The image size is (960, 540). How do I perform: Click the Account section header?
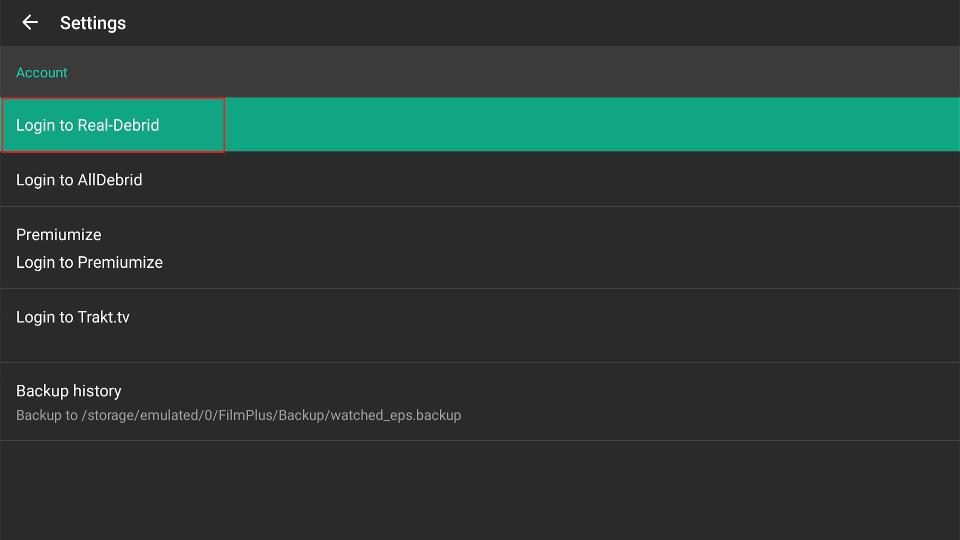(x=480, y=72)
